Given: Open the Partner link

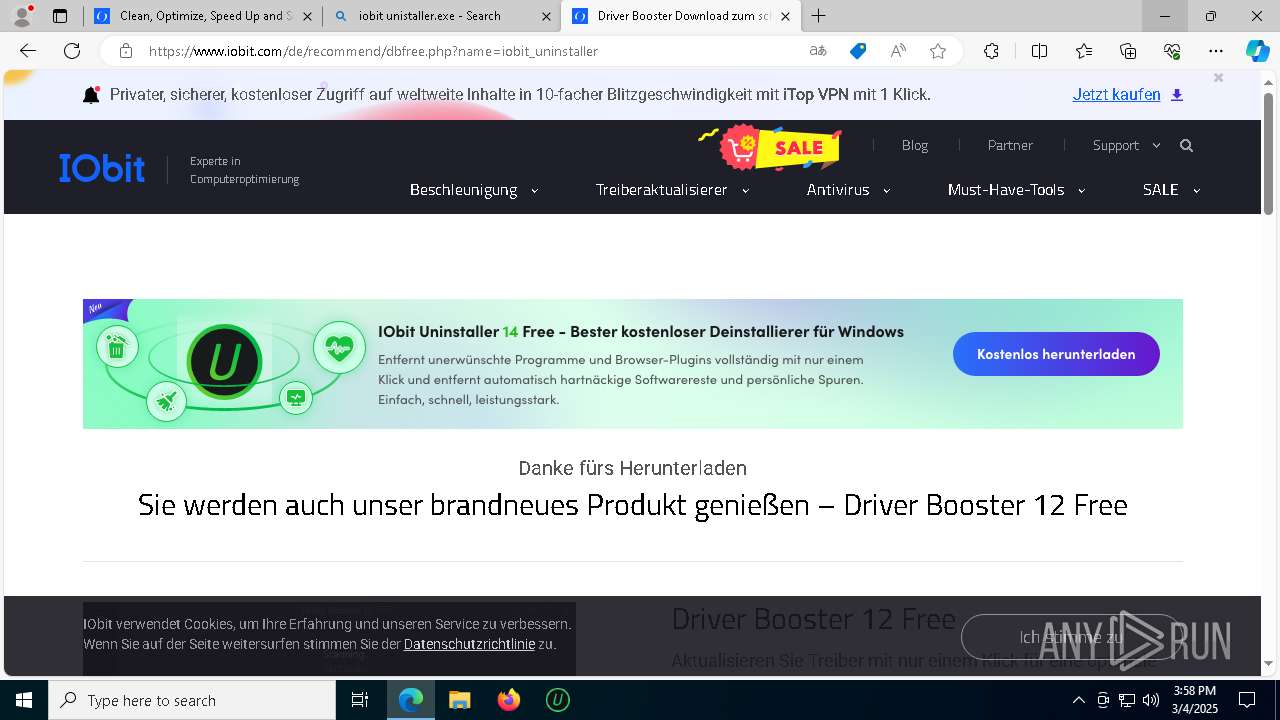Looking at the screenshot, I should pos(1010,146).
